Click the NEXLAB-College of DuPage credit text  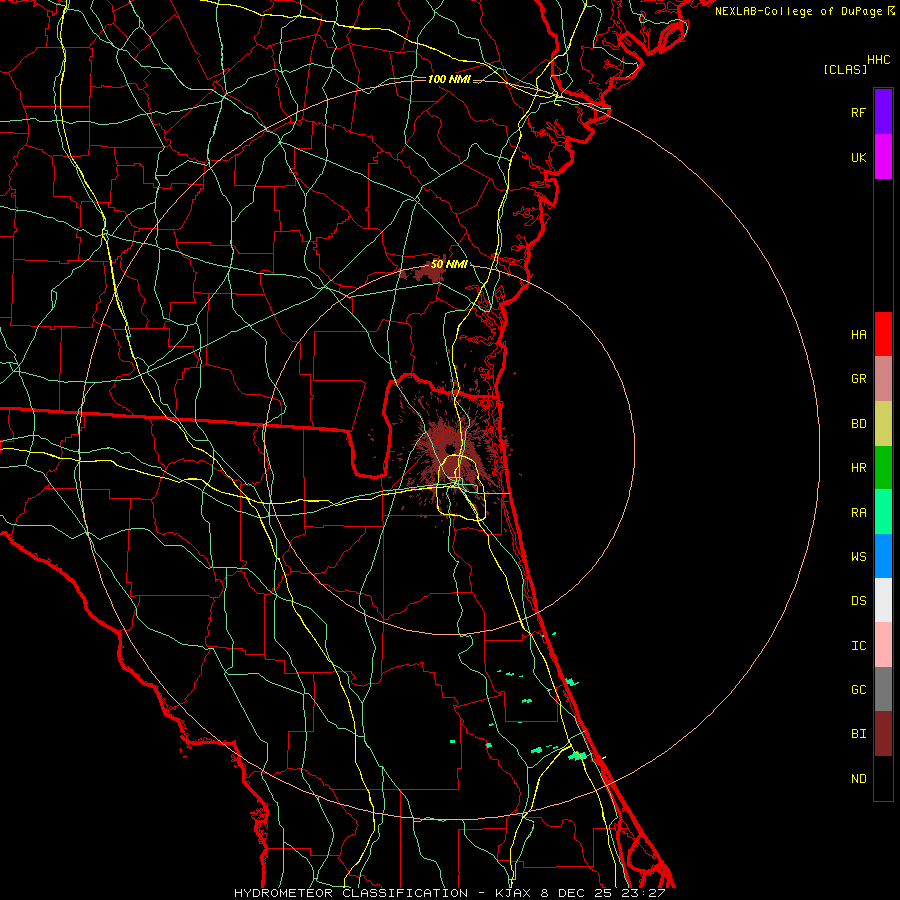tap(798, 11)
